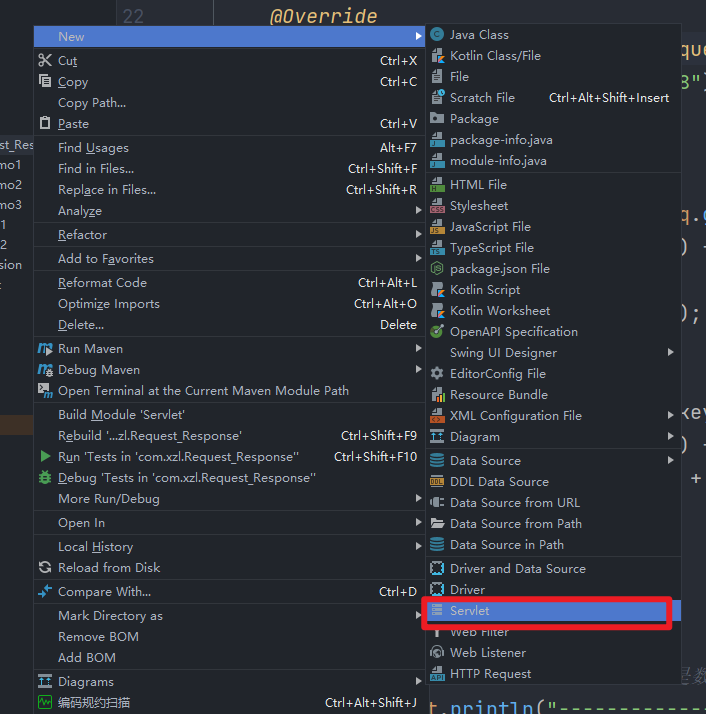Click the Debug Tests bug icon

[45, 478]
